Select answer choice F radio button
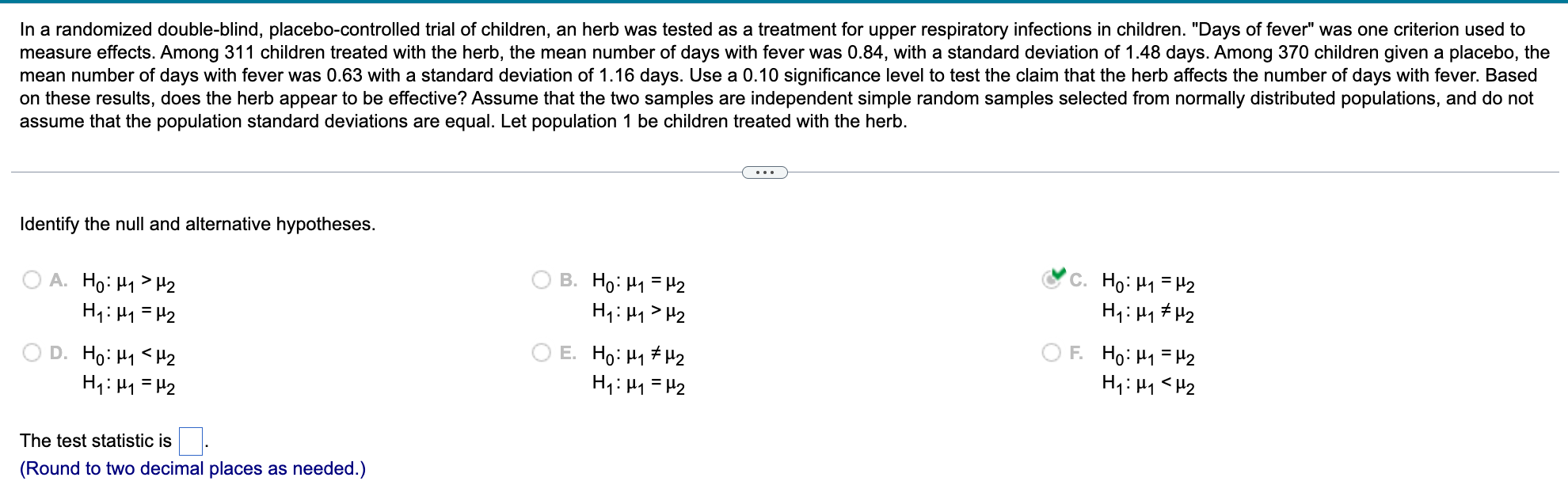 coord(1051,350)
